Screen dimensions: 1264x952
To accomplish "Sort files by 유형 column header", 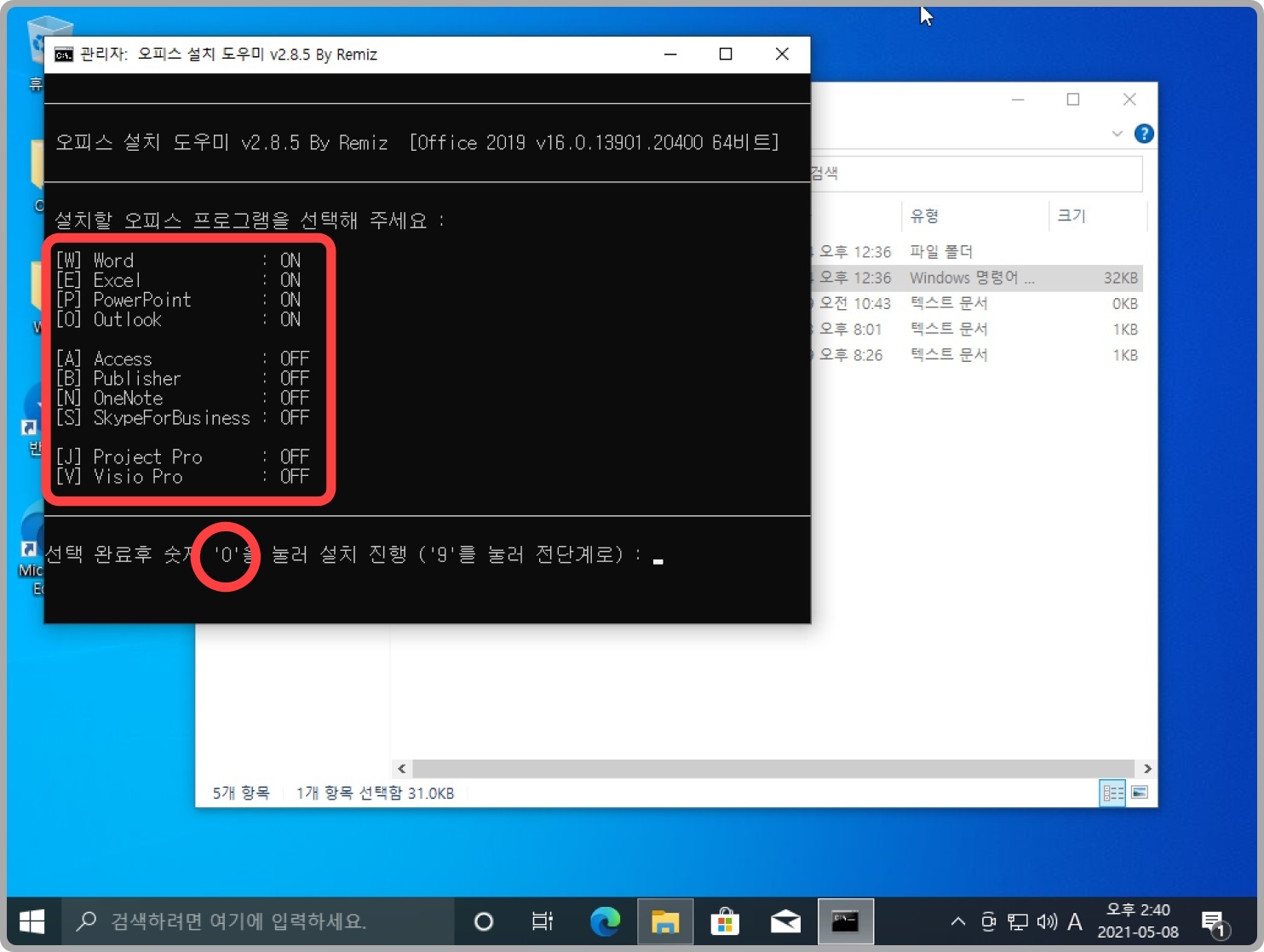I will pyautogui.click(x=974, y=215).
